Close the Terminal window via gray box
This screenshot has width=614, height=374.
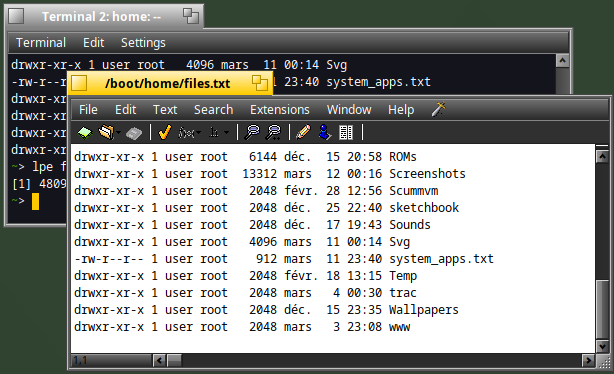tap(16, 16)
